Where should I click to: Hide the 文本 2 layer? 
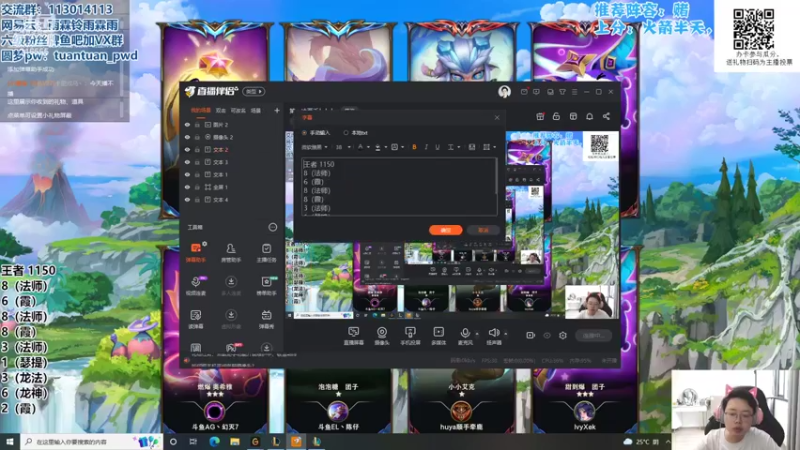(x=187, y=149)
